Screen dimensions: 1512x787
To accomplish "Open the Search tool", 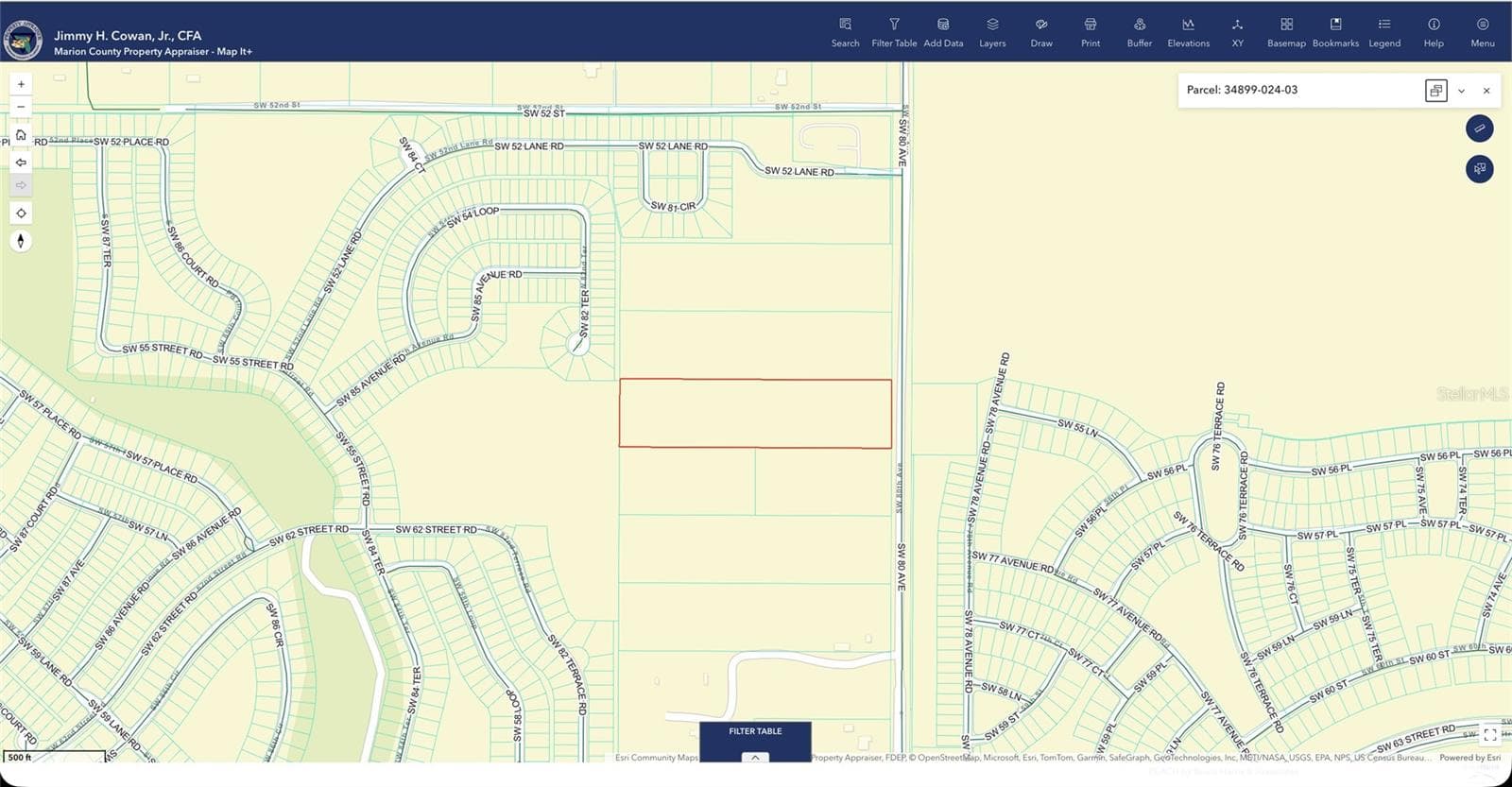I will click(845, 32).
